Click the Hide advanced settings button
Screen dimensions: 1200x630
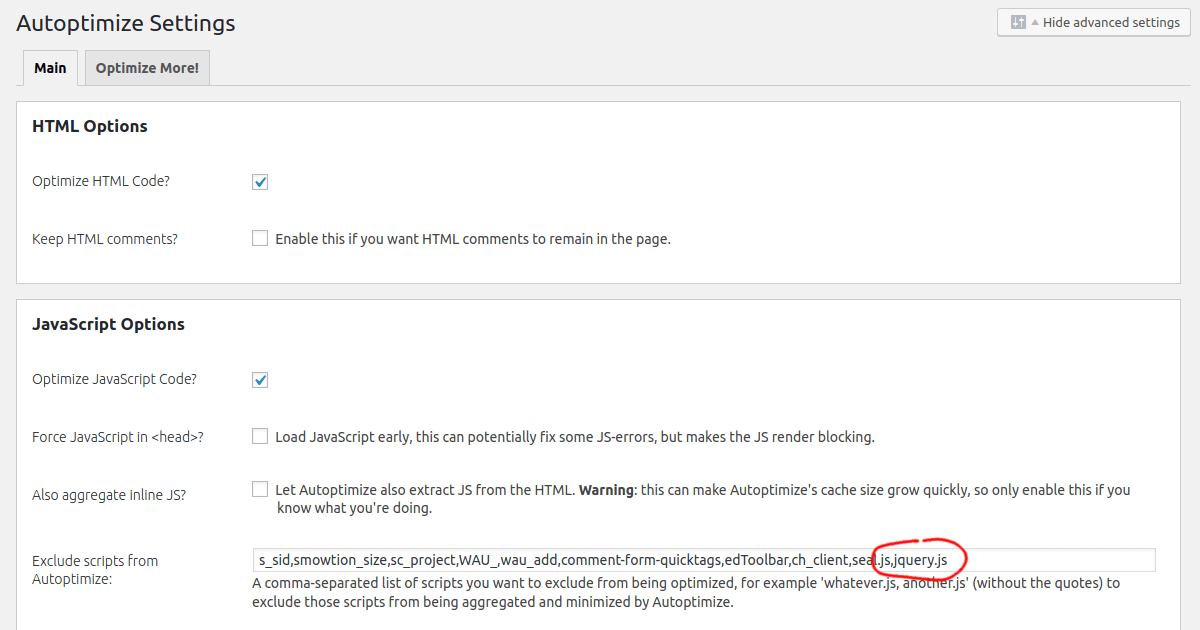click(1093, 22)
